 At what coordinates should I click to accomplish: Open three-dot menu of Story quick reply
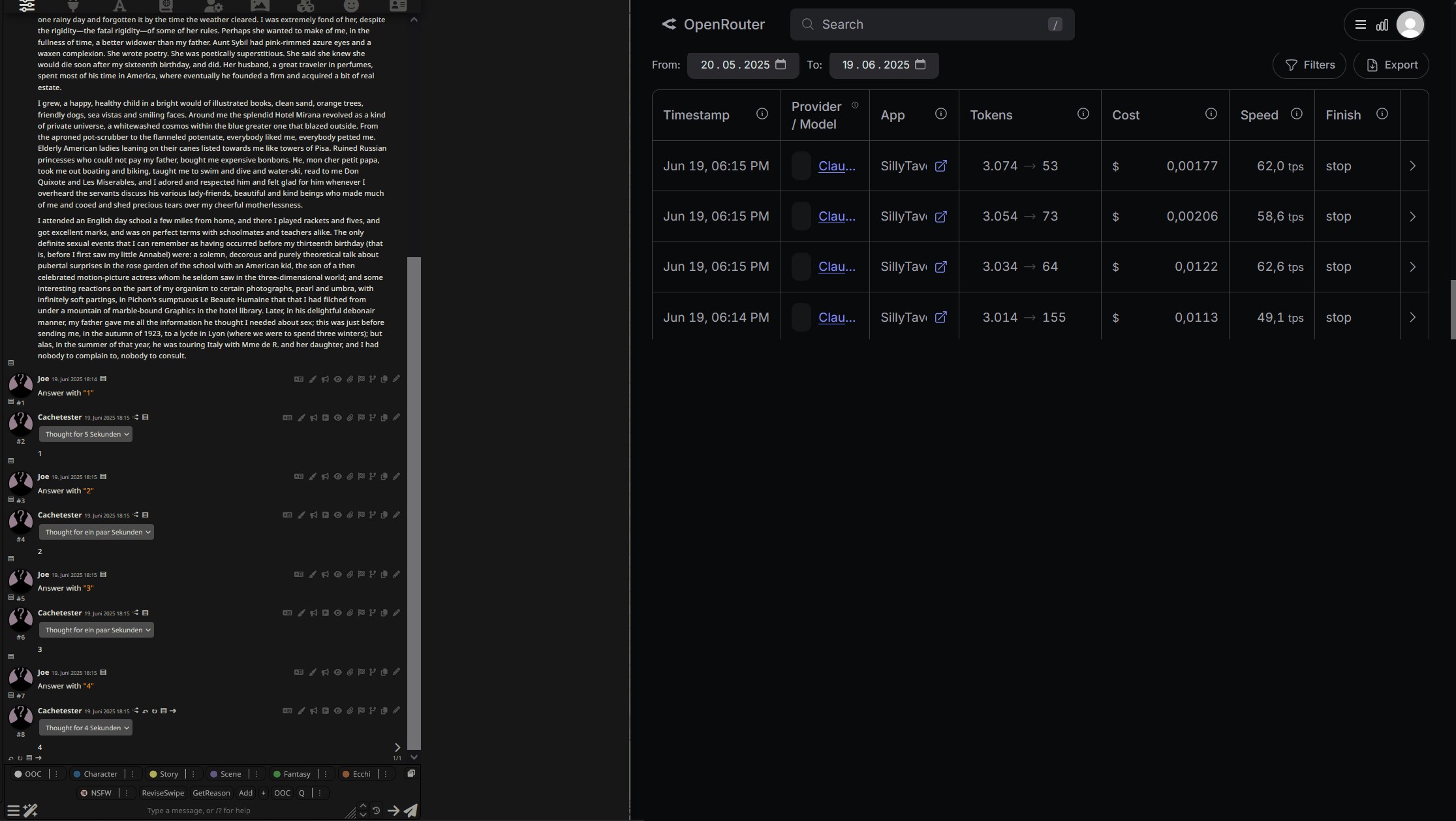(193, 775)
